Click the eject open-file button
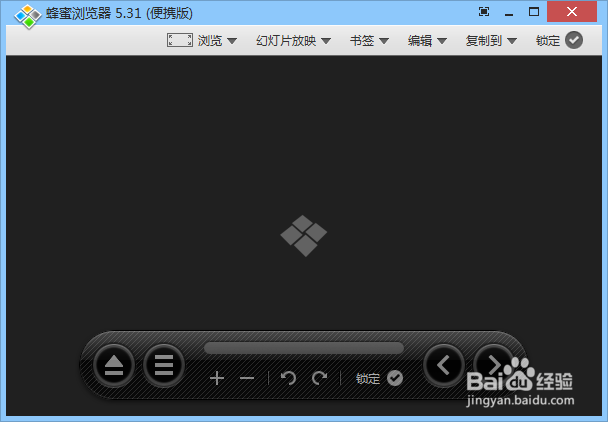The height and width of the screenshot is (422, 608). tap(114, 365)
